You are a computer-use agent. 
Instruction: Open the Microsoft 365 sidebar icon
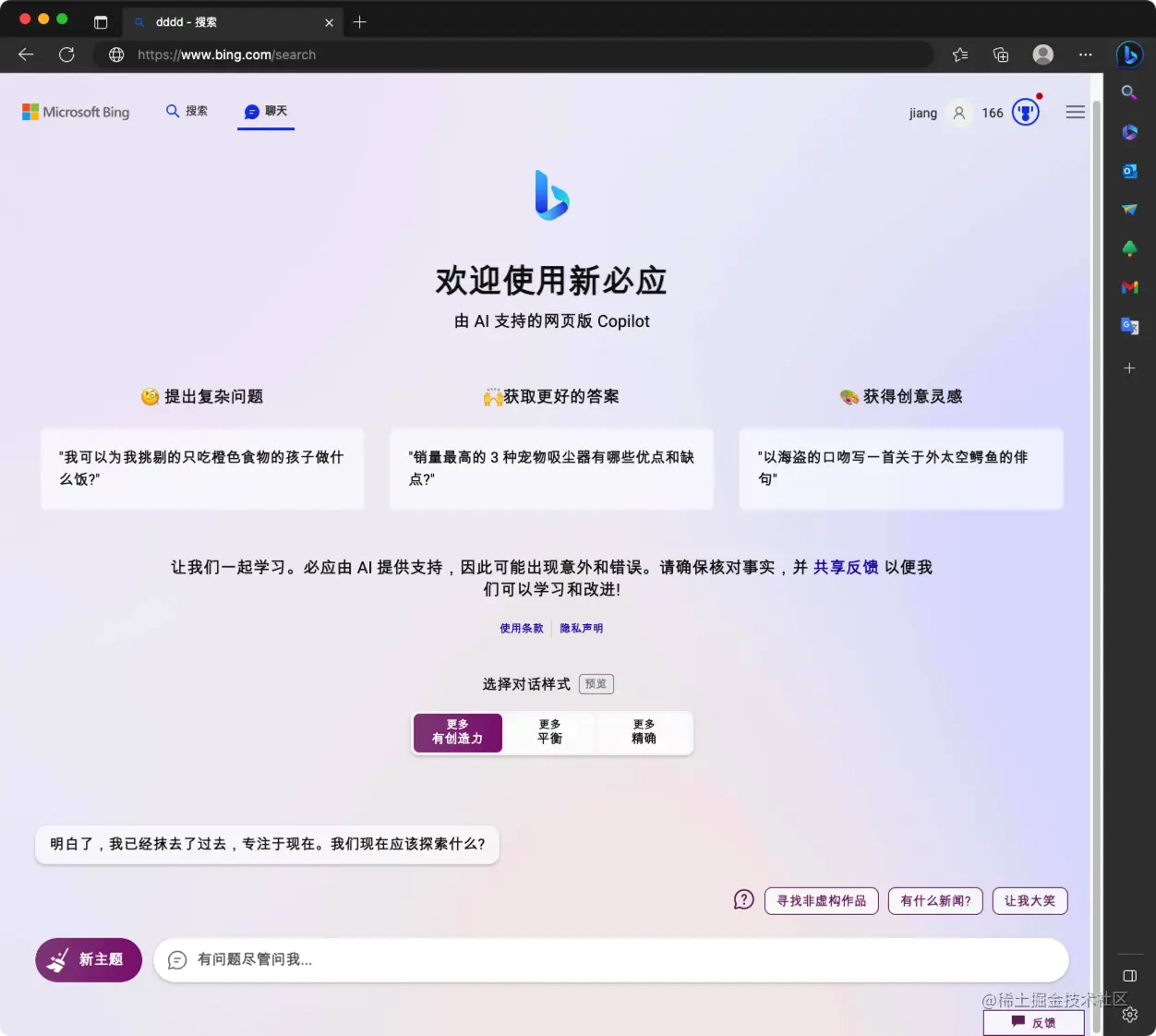tap(1129, 132)
